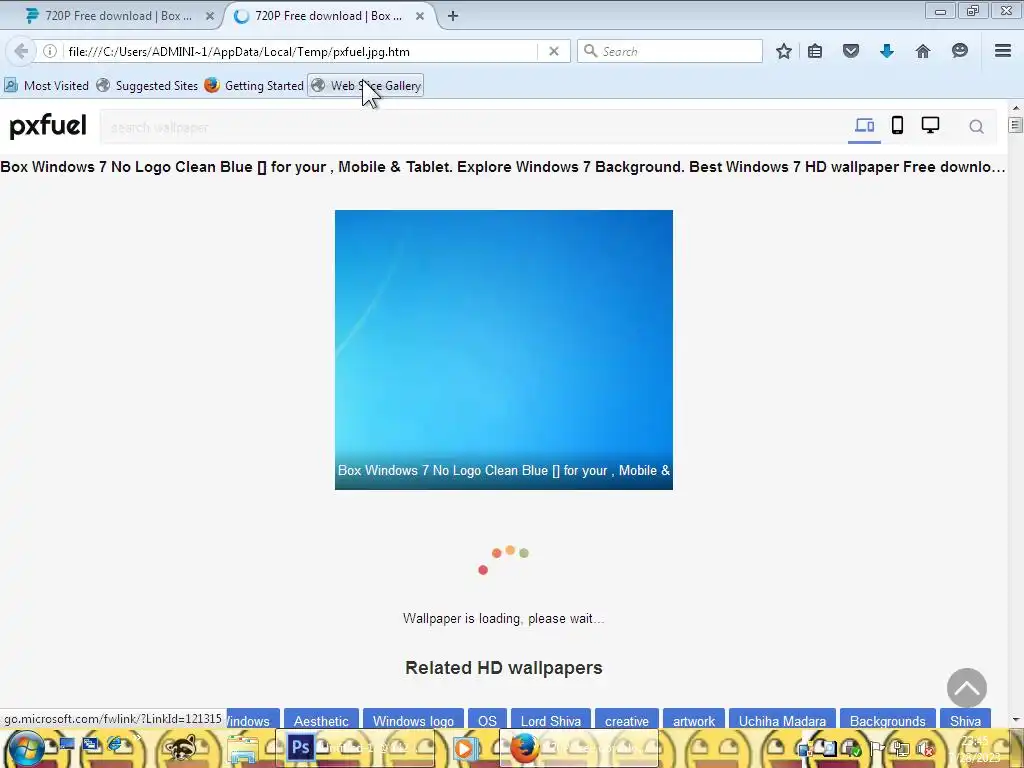Screen dimensions: 1024x768
Task: Click the 'Wallpaper is loading, please wait...' text
Action: pyautogui.click(x=504, y=618)
